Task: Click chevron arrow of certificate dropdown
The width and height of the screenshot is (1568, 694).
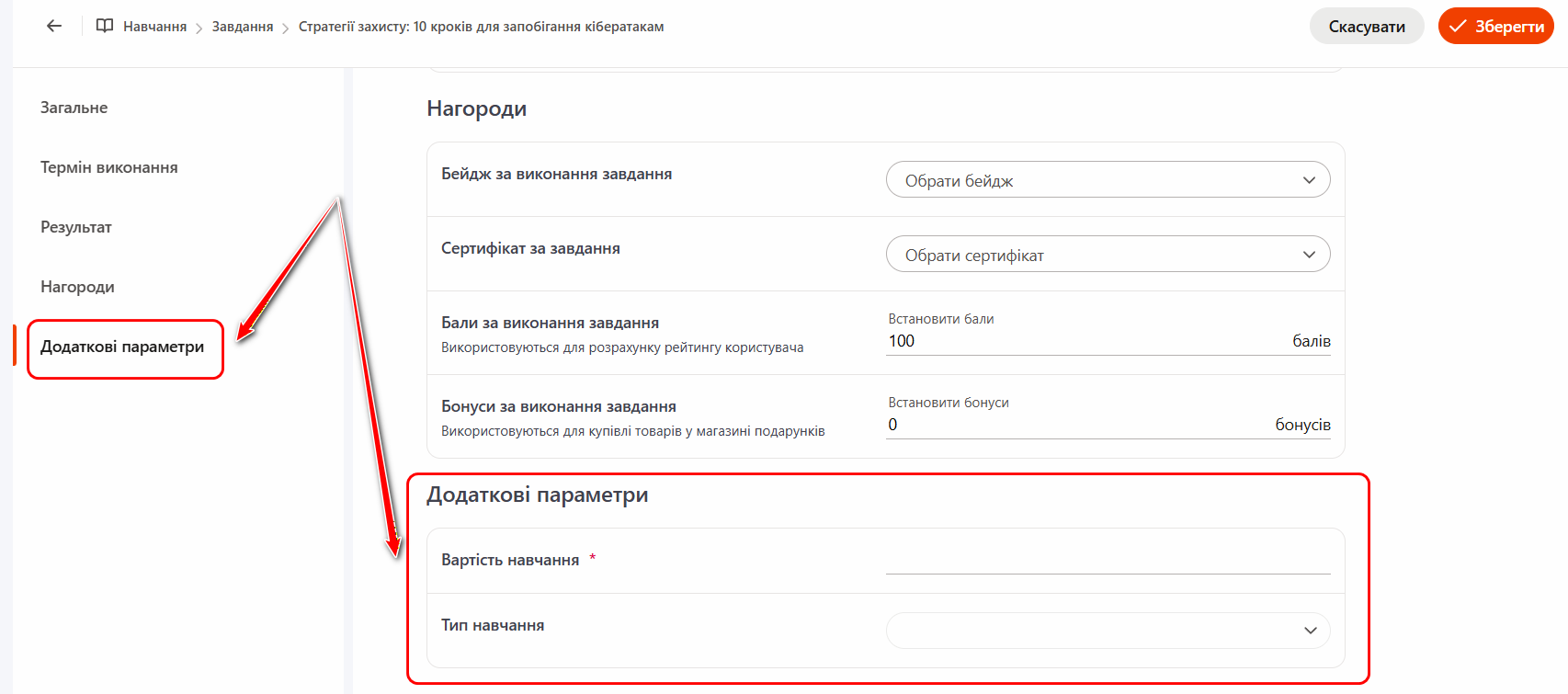Action: click(1309, 255)
